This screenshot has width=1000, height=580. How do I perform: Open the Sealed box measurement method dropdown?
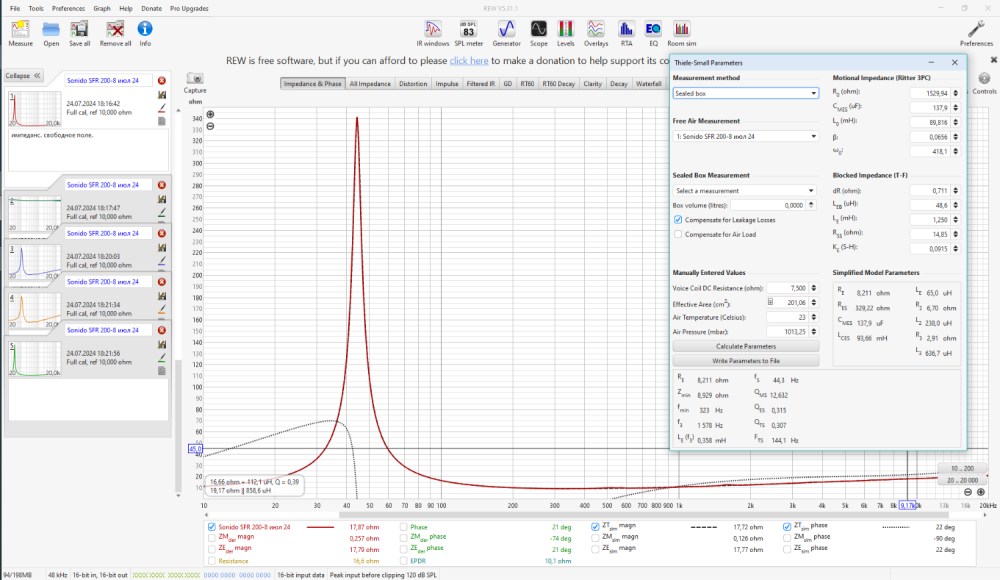(x=745, y=93)
